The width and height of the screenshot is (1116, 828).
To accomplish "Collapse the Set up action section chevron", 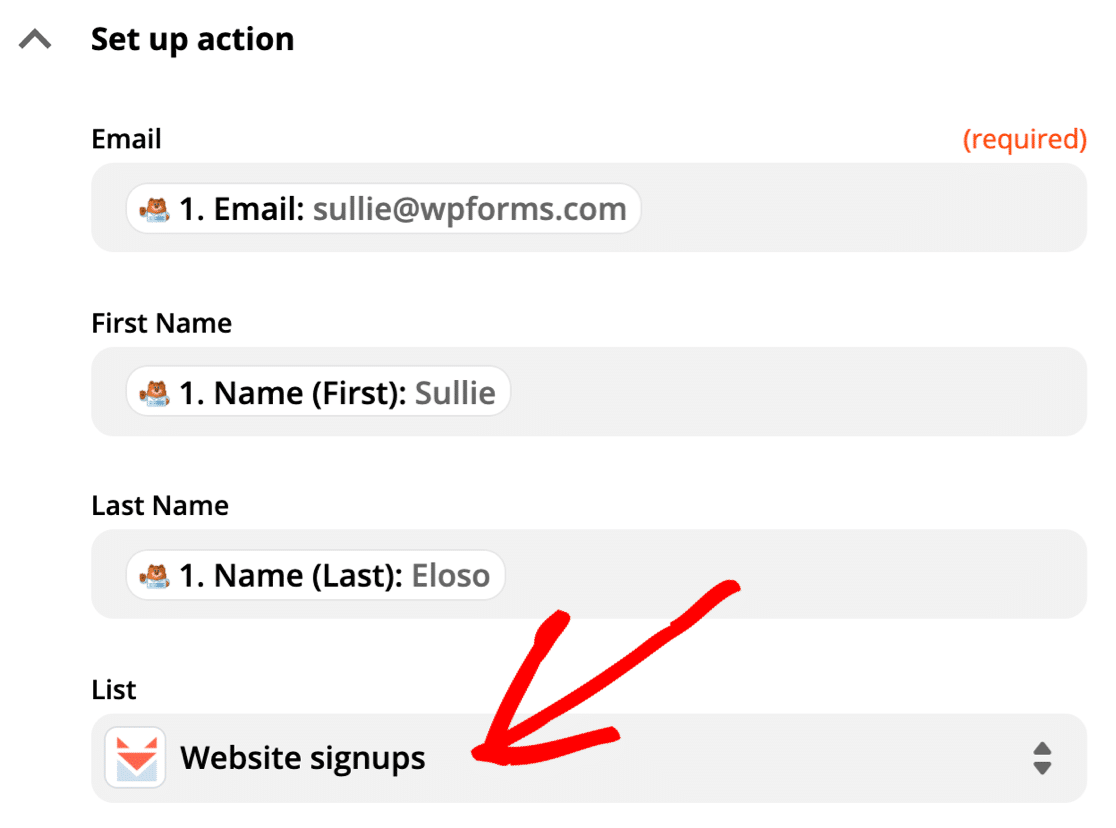I will (36, 40).
